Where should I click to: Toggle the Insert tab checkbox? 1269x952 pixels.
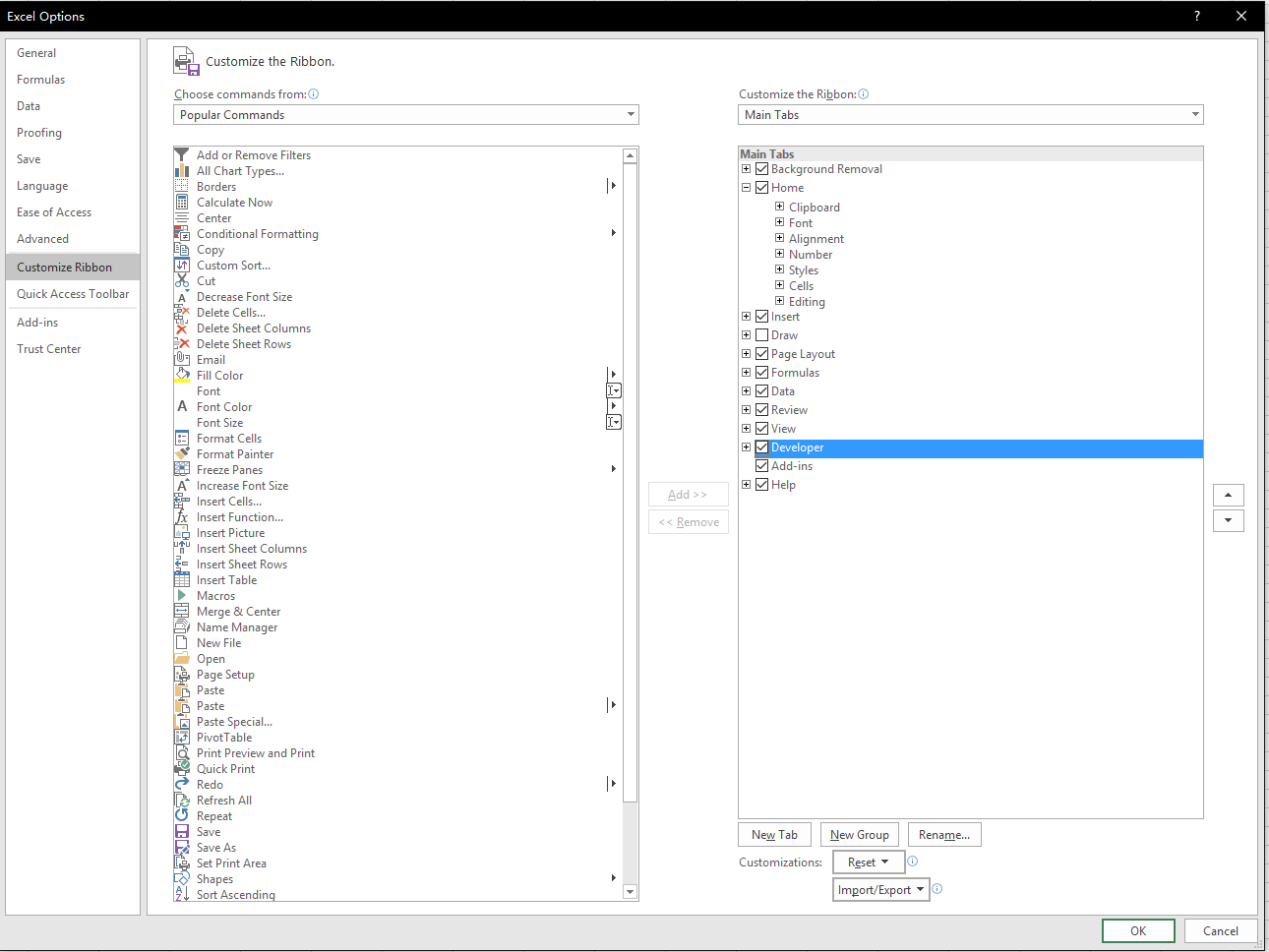click(x=761, y=317)
